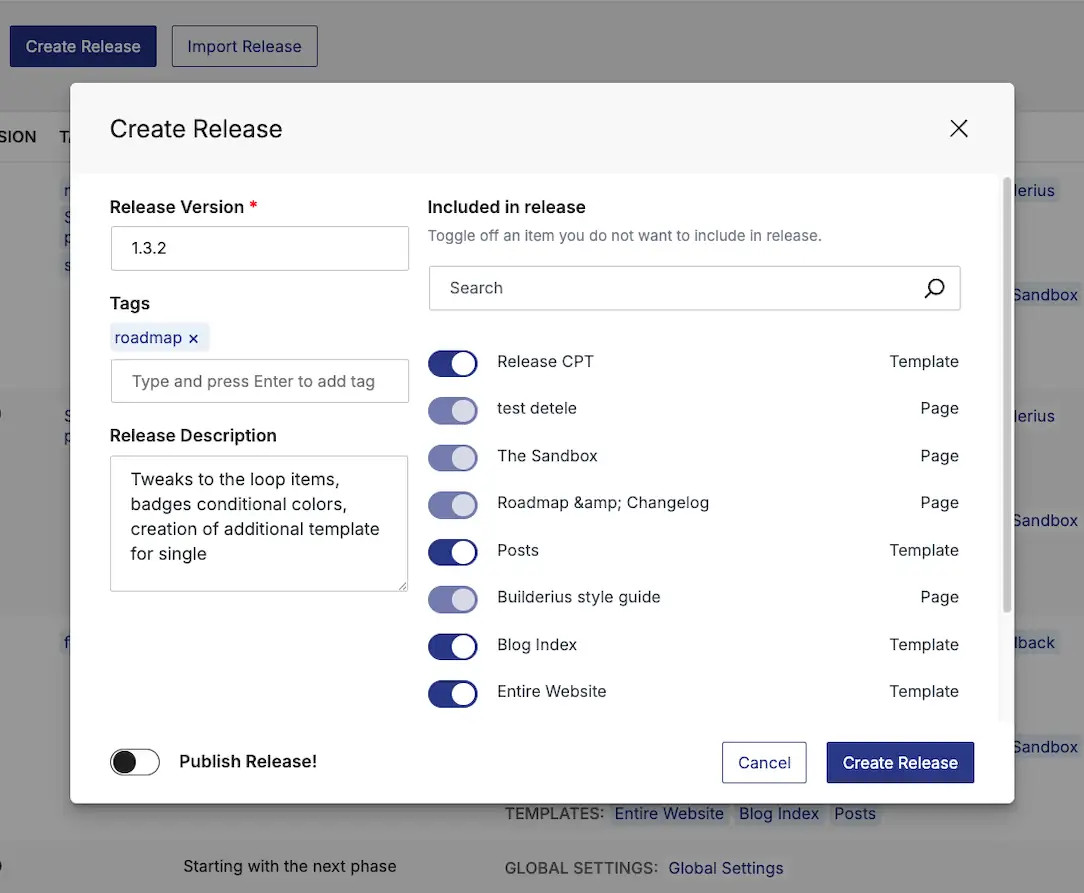The width and height of the screenshot is (1084, 893).
Task: Toggle Roadmap & Changelog page inclusion
Action: click(453, 504)
